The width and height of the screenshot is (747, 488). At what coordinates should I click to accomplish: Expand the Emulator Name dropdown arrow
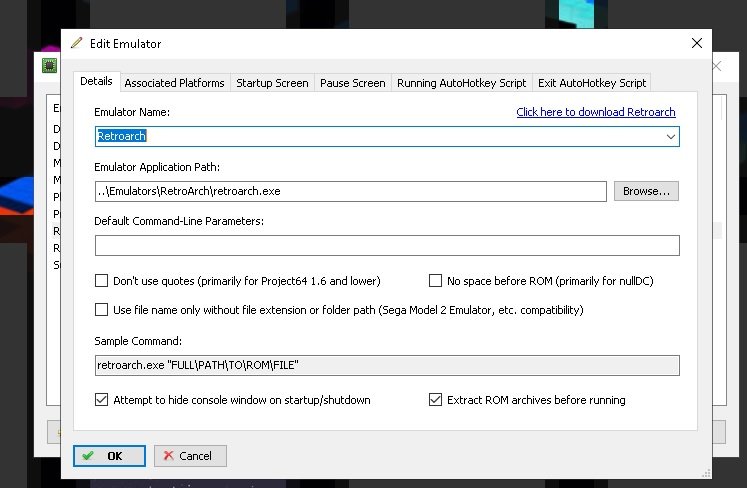670,137
